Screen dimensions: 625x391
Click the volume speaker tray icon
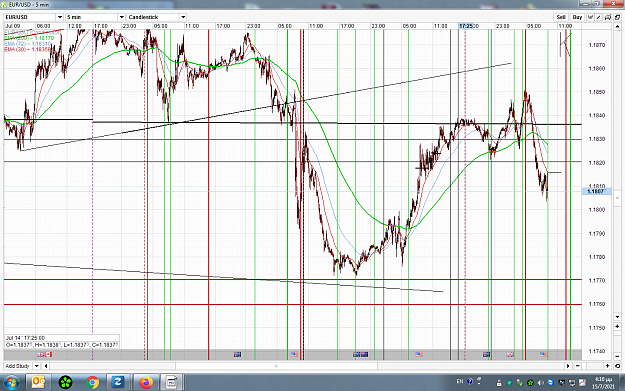click(541, 383)
